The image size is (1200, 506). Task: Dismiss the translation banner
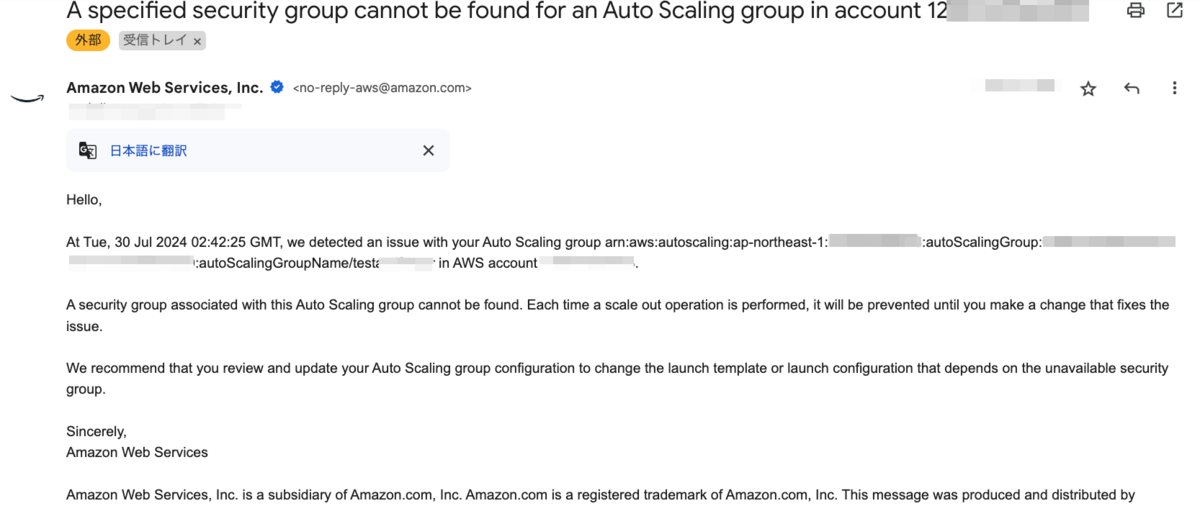(x=428, y=151)
